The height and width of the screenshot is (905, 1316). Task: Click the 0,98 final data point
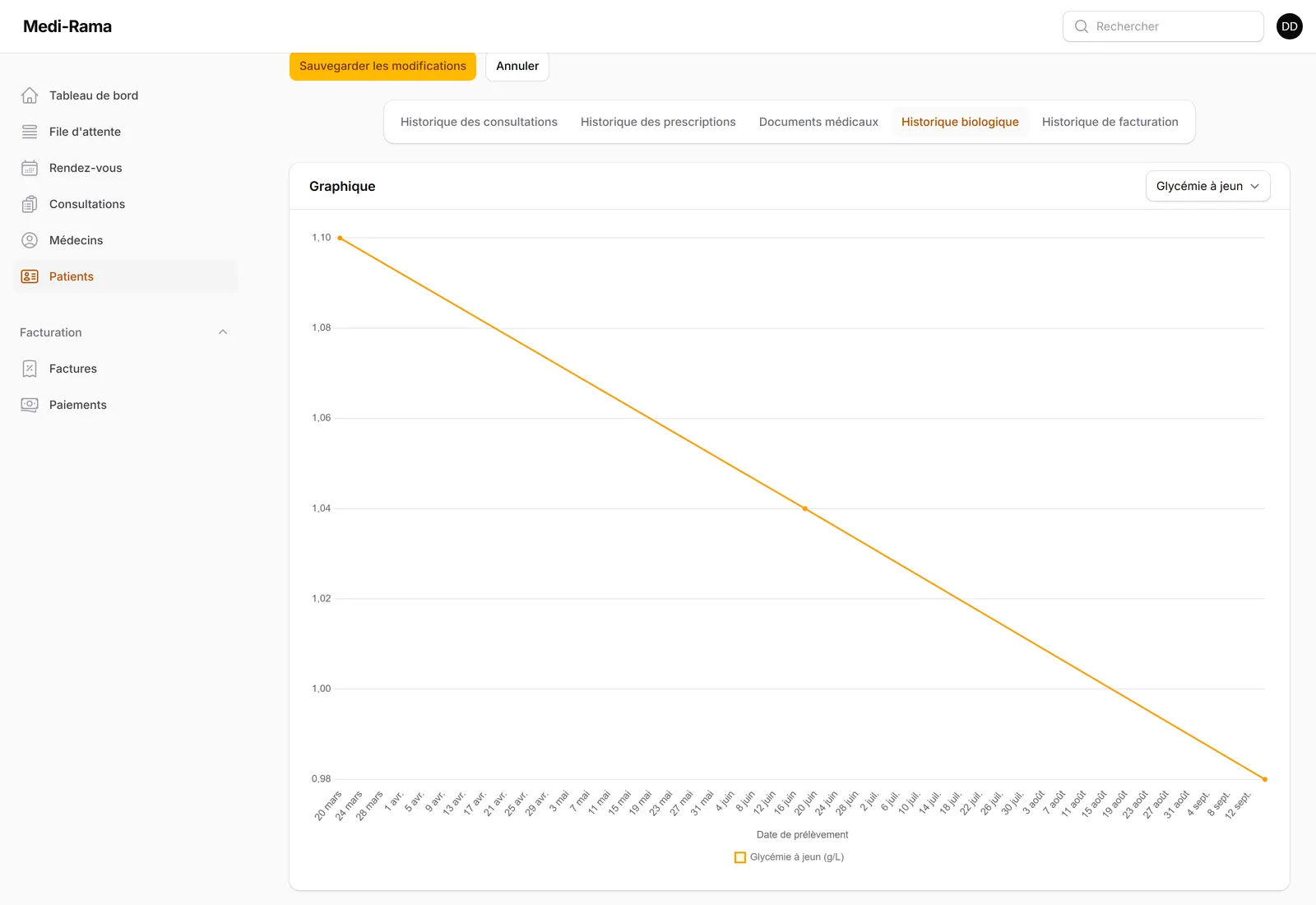1265,779
